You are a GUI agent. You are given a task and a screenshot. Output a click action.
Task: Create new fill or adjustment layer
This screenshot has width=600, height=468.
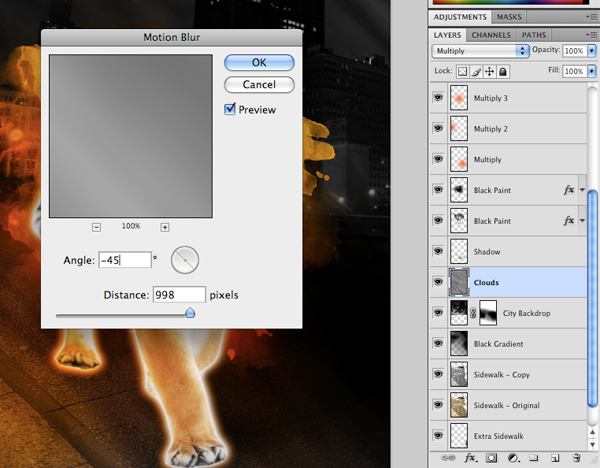[x=513, y=458]
